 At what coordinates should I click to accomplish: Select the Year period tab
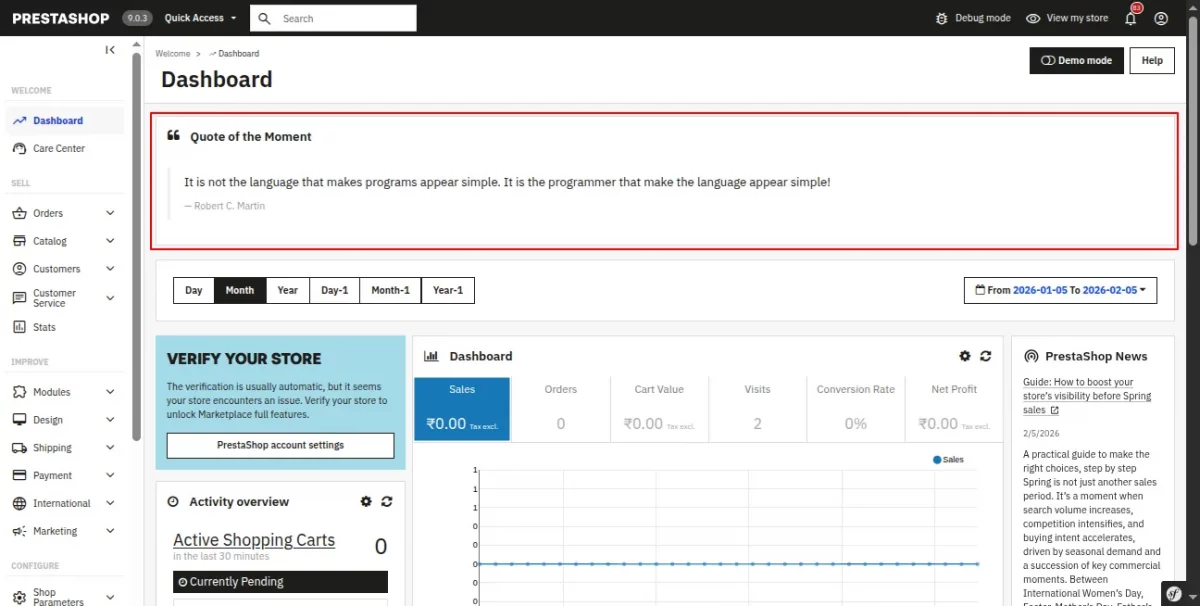pos(288,290)
